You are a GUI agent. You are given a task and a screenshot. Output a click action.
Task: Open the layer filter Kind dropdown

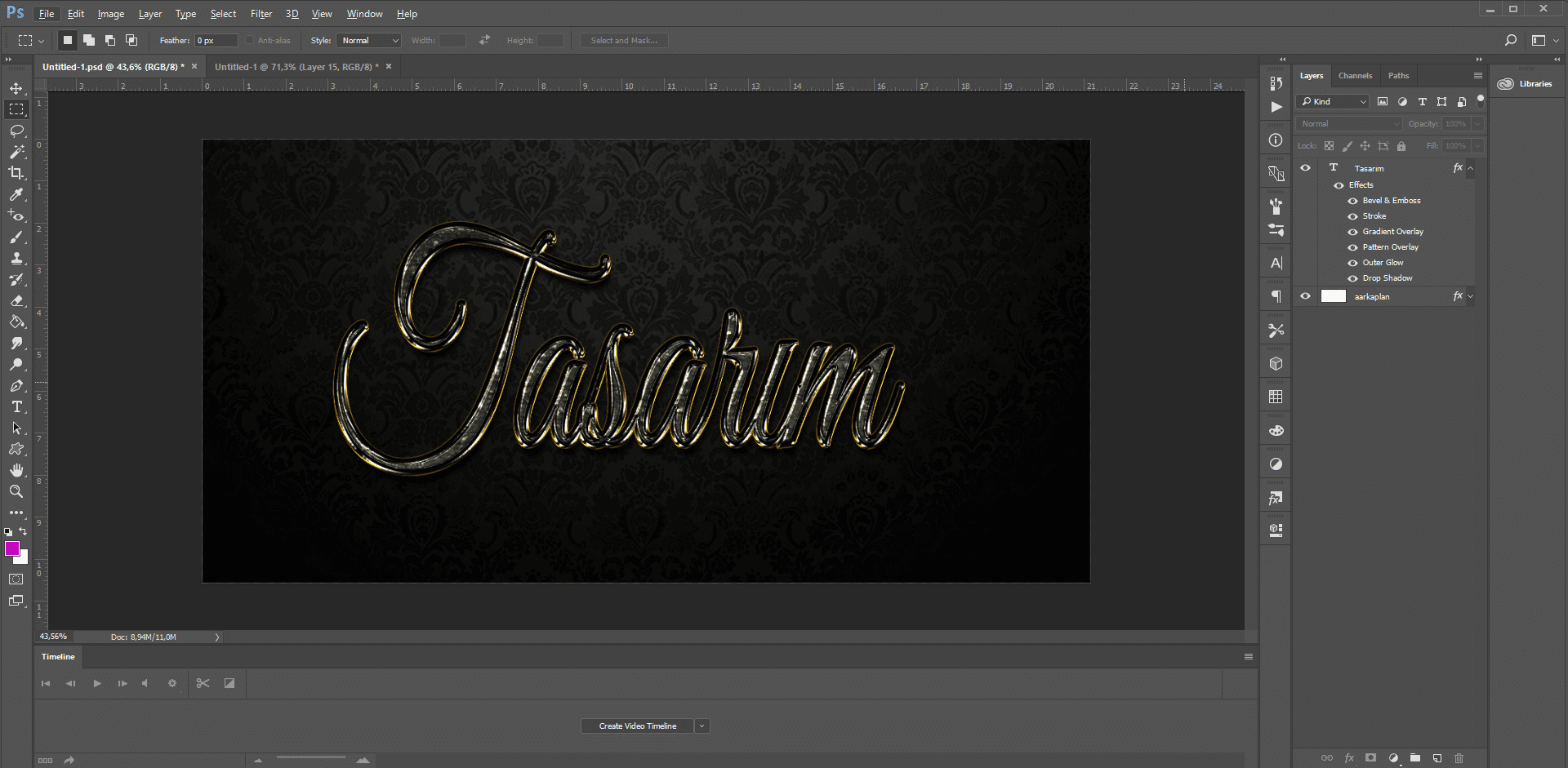[1334, 102]
